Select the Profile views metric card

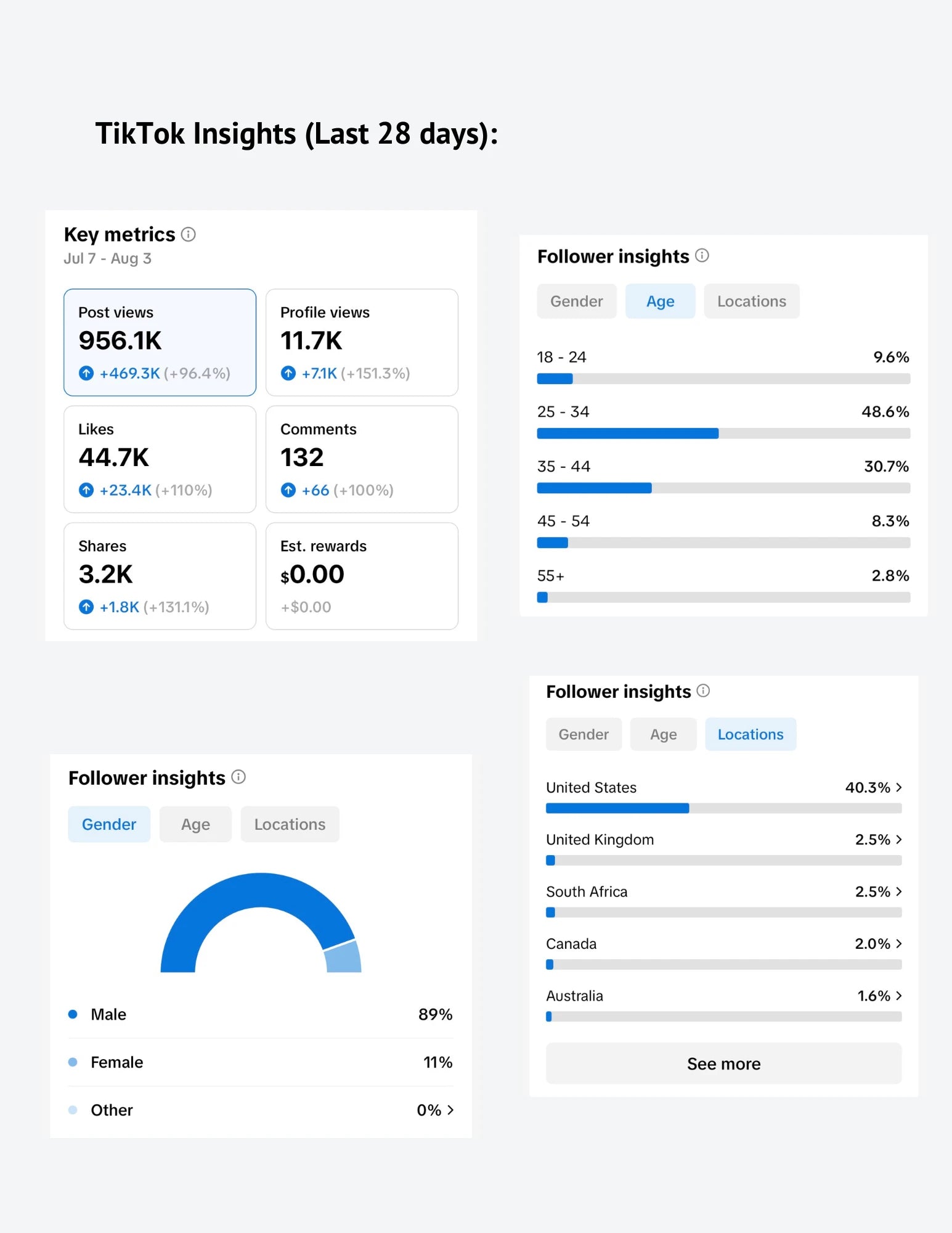click(362, 342)
